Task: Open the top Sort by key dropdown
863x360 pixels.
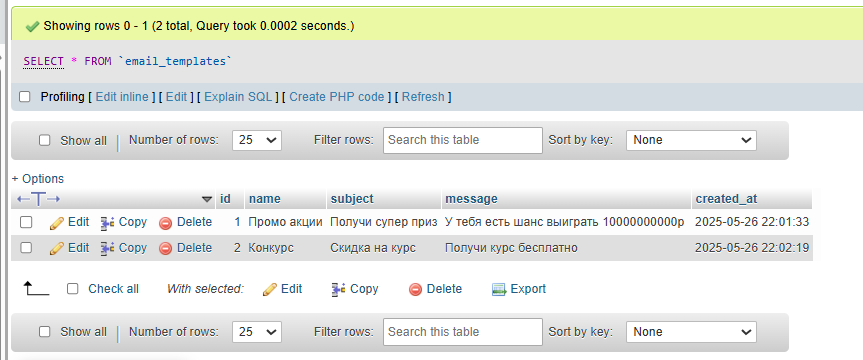Action: [691, 140]
